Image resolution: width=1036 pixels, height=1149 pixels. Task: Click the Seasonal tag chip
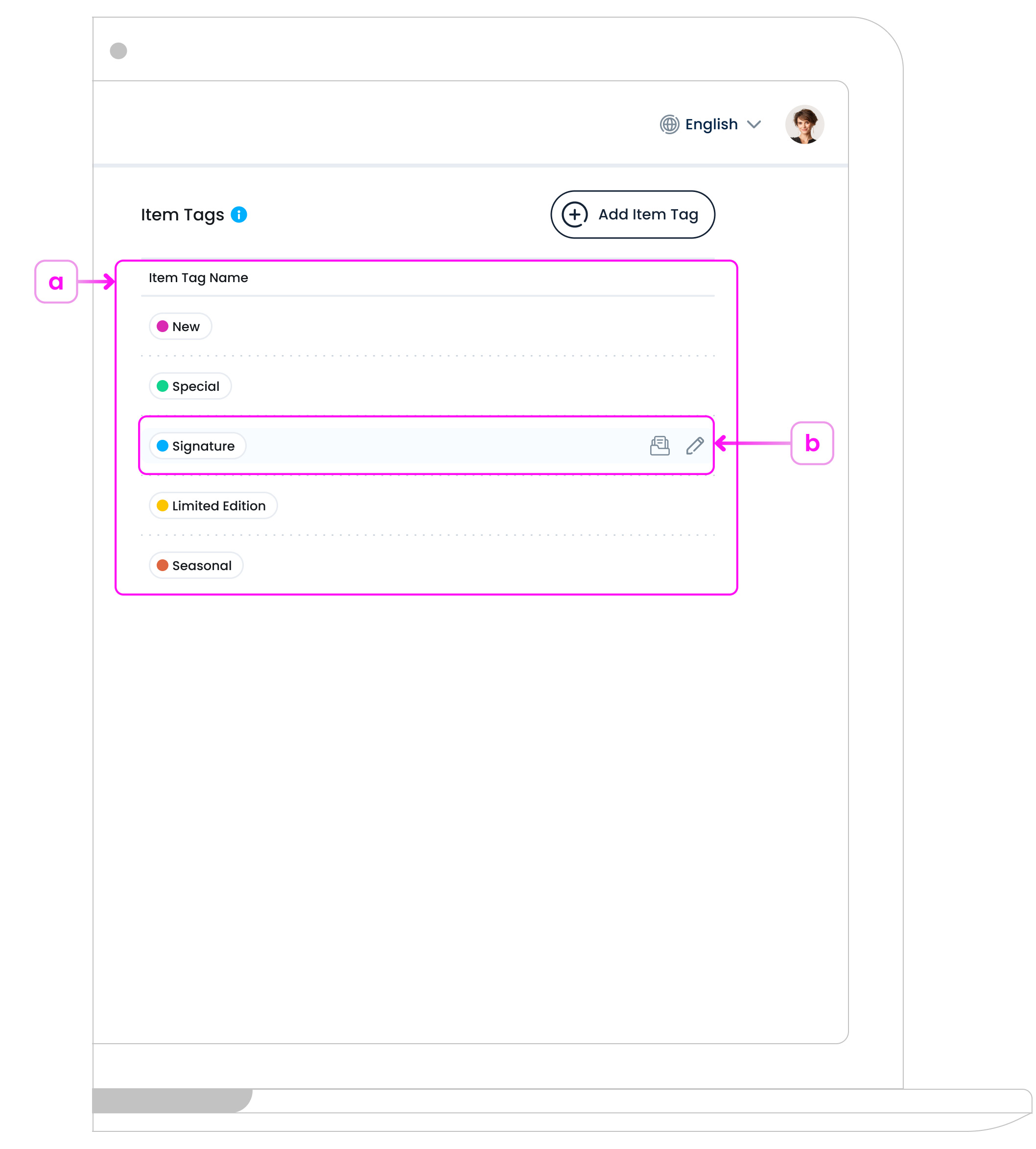point(196,565)
